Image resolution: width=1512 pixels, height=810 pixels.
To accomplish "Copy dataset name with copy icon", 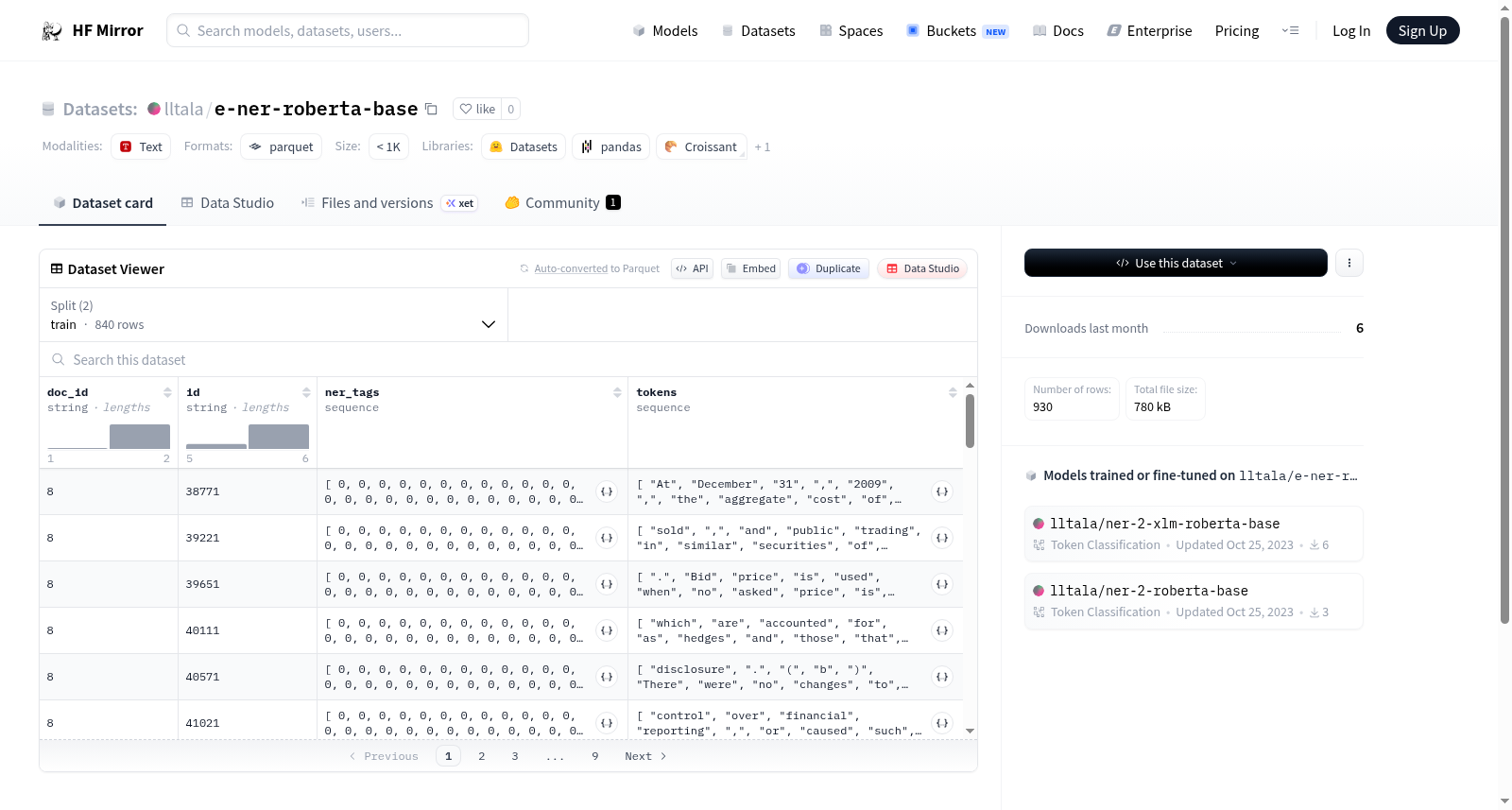I will (431, 109).
